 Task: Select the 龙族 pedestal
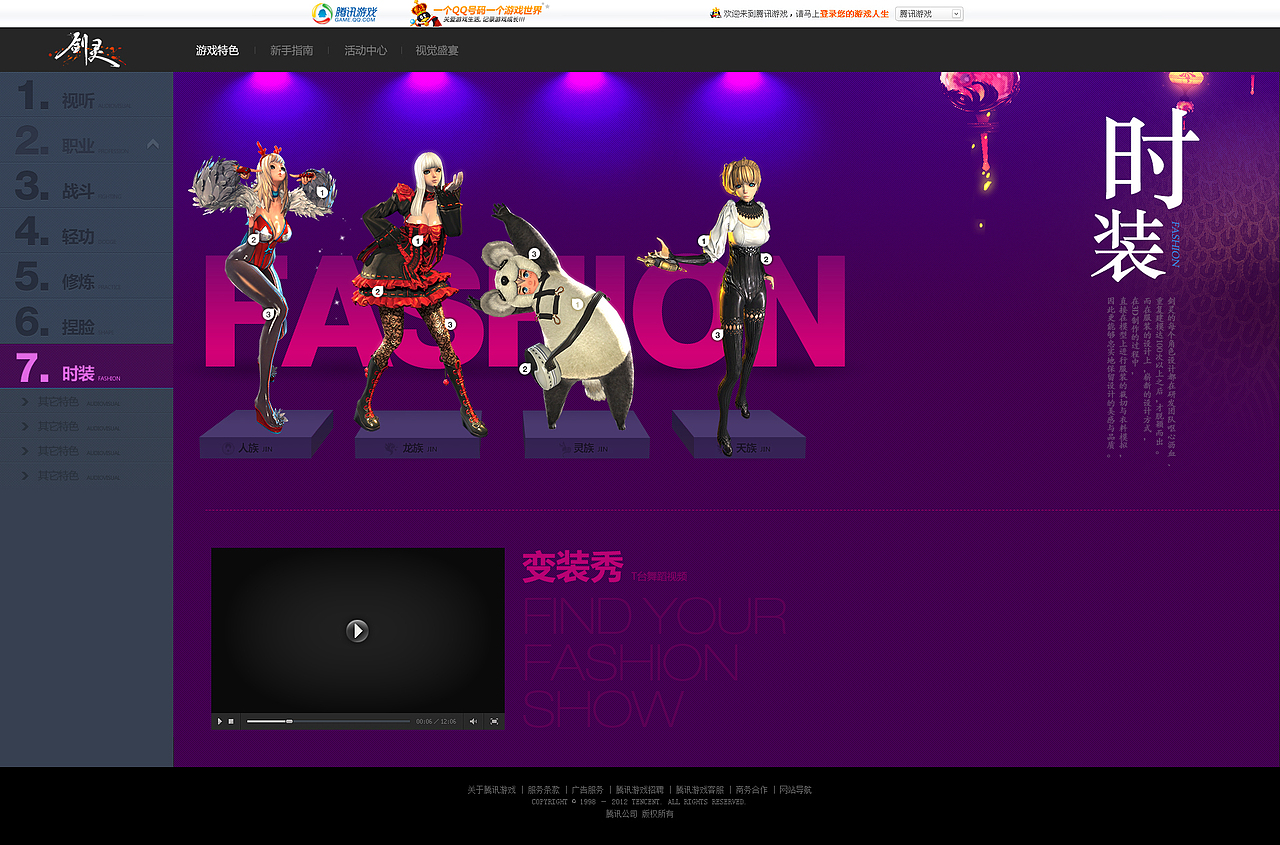[418, 436]
